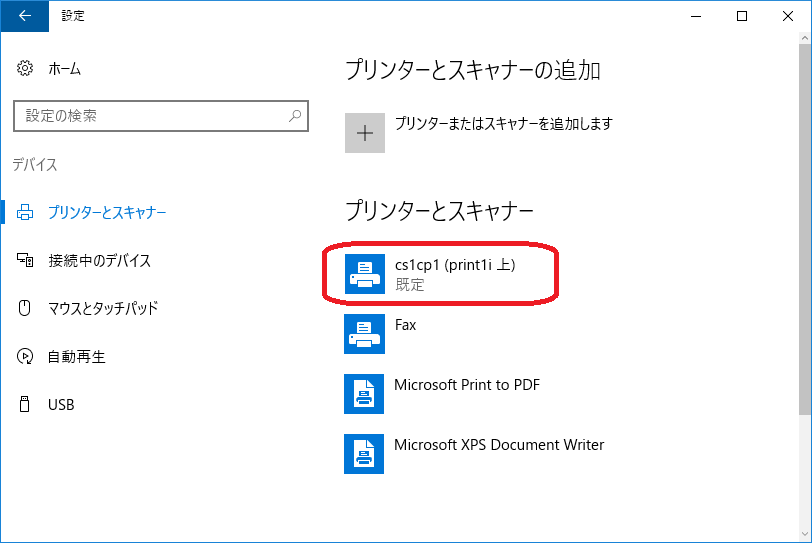Viewport: 812px width, 543px height.
Task: Open プリンターとスキャナー in sidebar
Action: pyautogui.click(x=107, y=212)
